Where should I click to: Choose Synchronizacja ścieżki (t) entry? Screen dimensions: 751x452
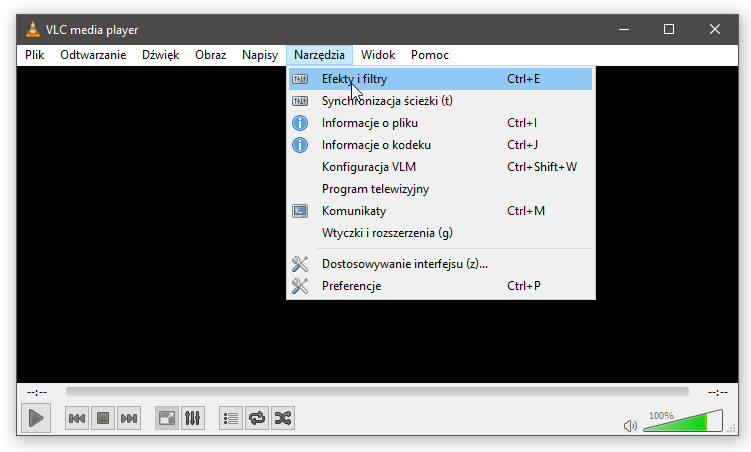440,101
